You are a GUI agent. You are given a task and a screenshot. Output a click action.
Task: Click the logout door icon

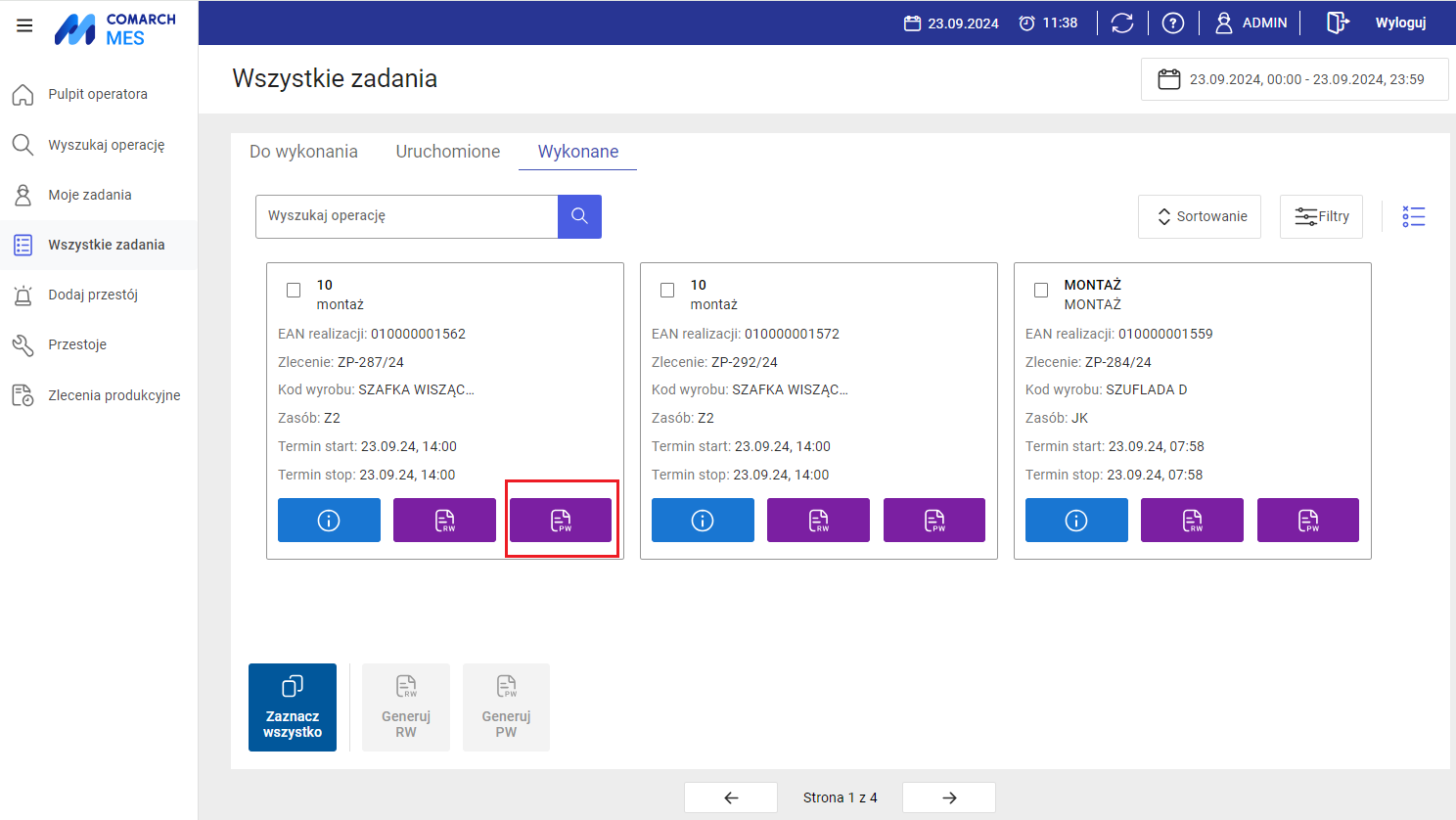point(1338,23)
